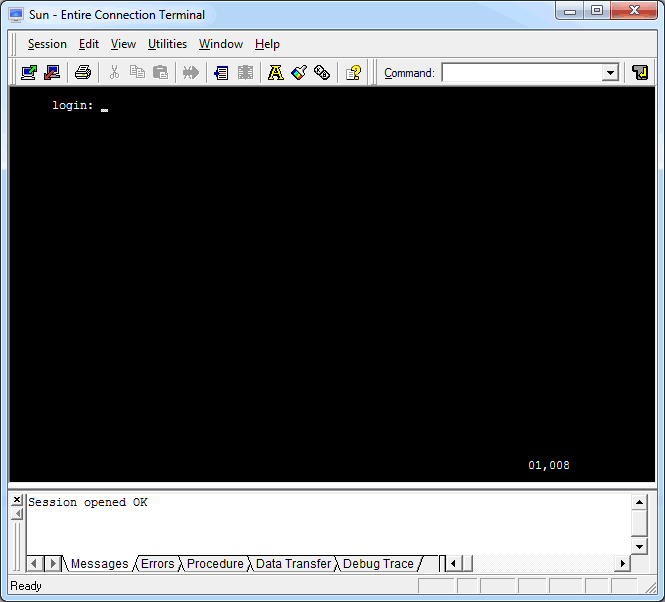Click the grayed film-strip toolbar icon
665x602 pixels.
click(245, 73)
